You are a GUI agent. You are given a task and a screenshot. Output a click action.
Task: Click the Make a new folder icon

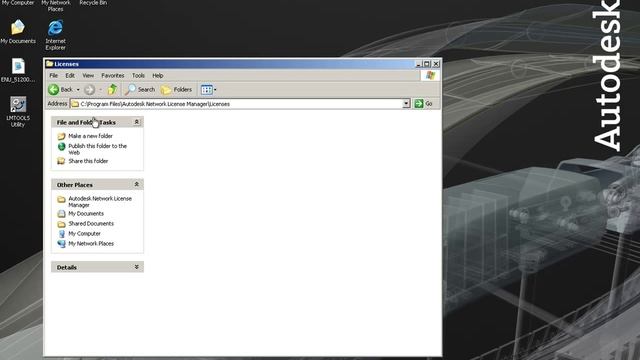pos(61,136)
